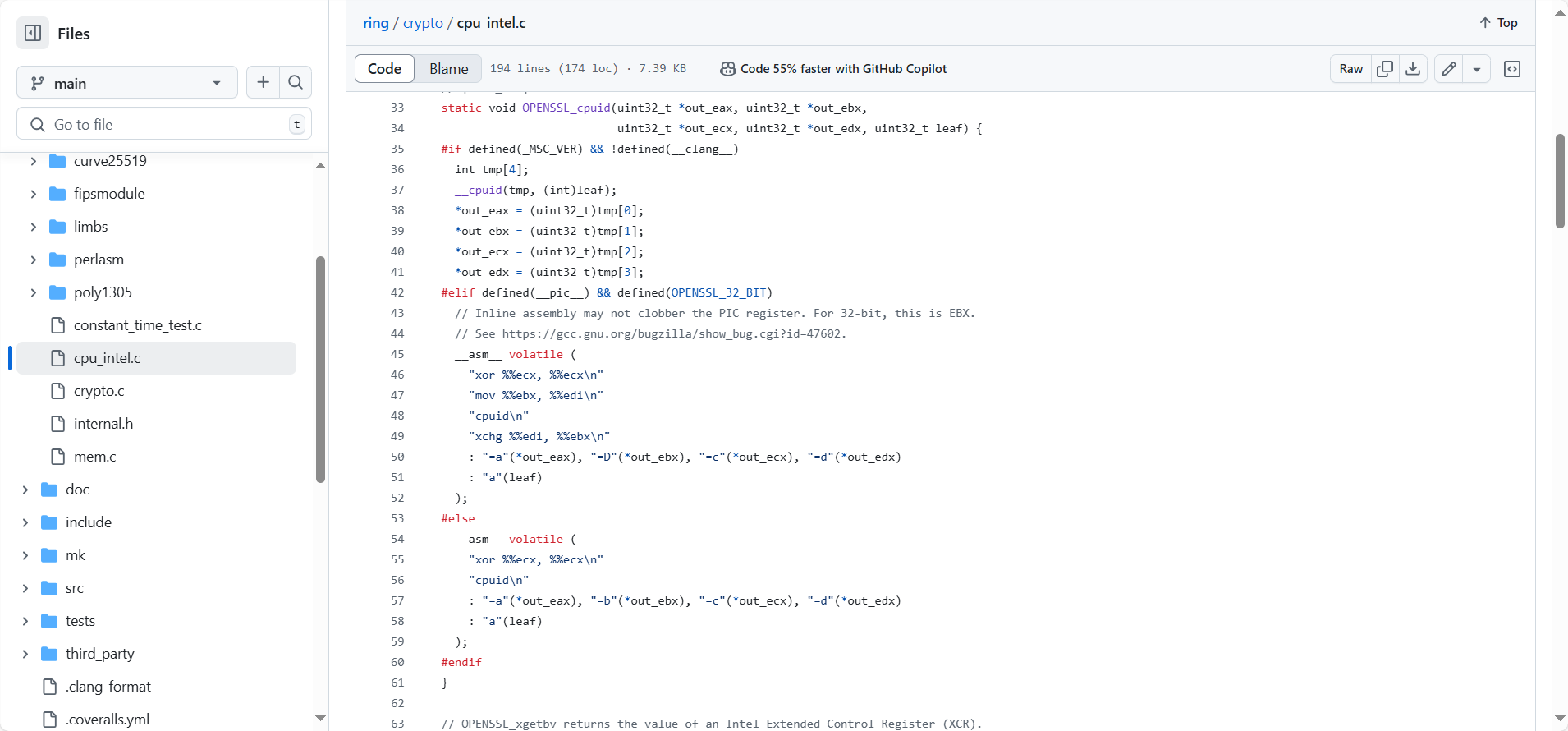This screenshot has width=1568, height=731.
Task: Copy raw file contents
Action: coord(1385,69)
